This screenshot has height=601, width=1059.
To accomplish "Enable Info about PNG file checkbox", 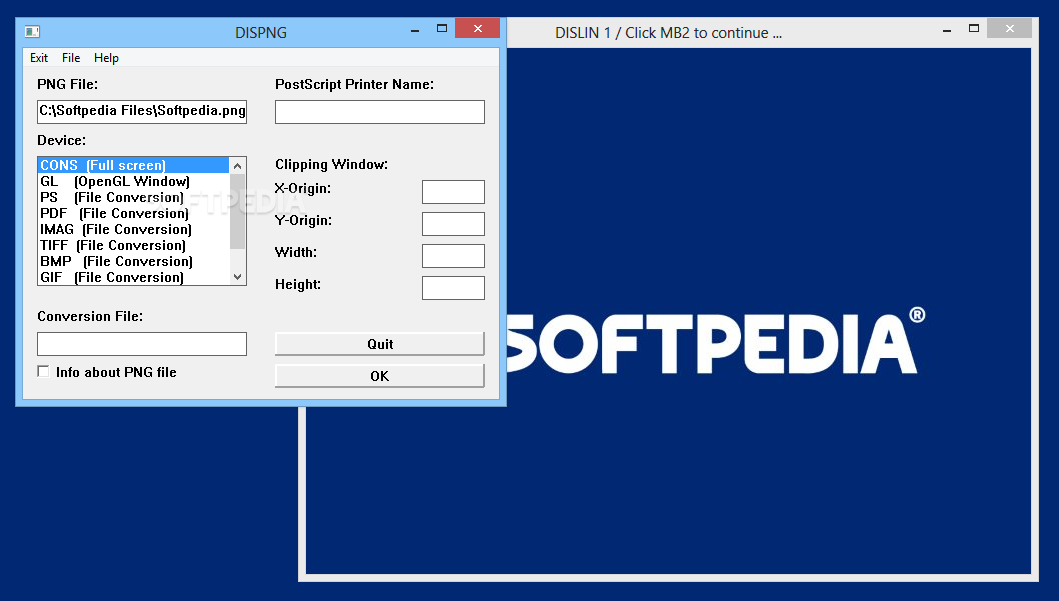I will click(43, 371).
